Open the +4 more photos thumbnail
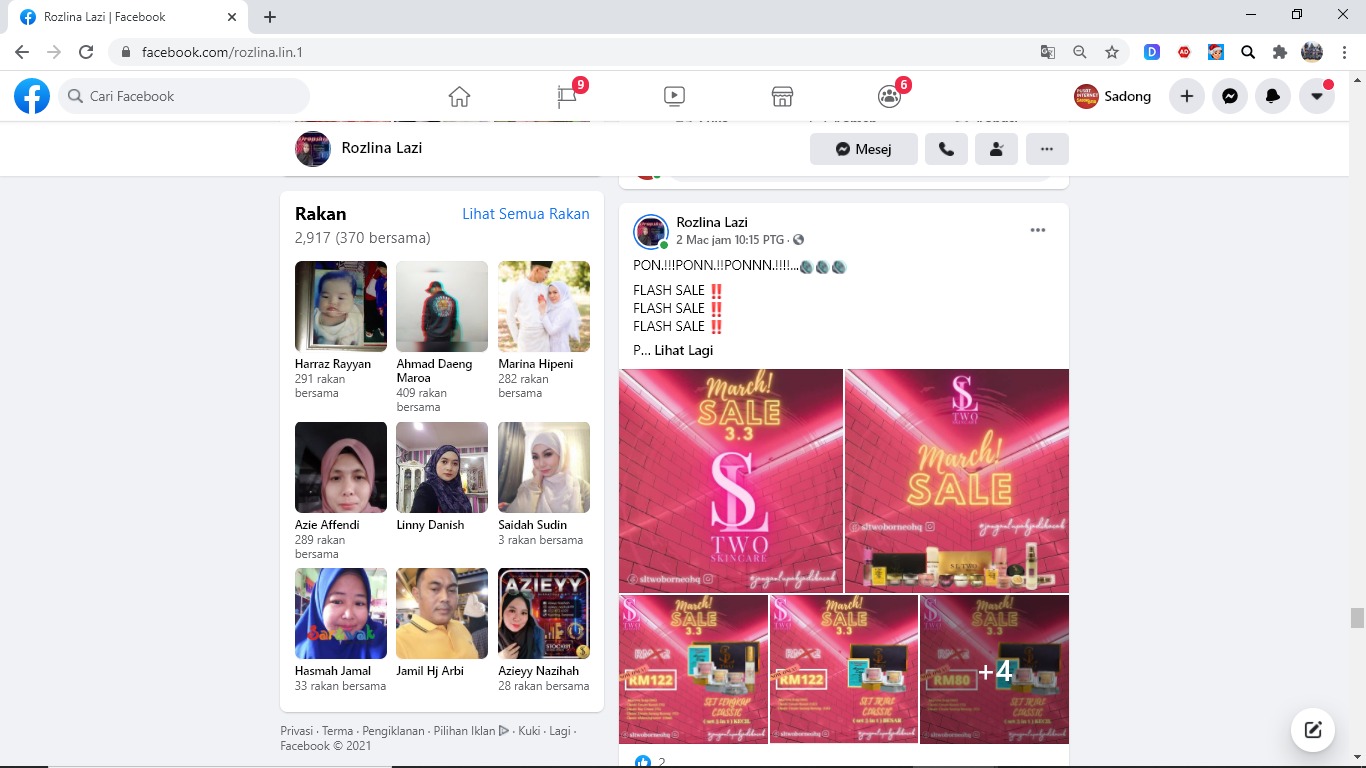Screen dimensions: 1366x768 point(994,670)
